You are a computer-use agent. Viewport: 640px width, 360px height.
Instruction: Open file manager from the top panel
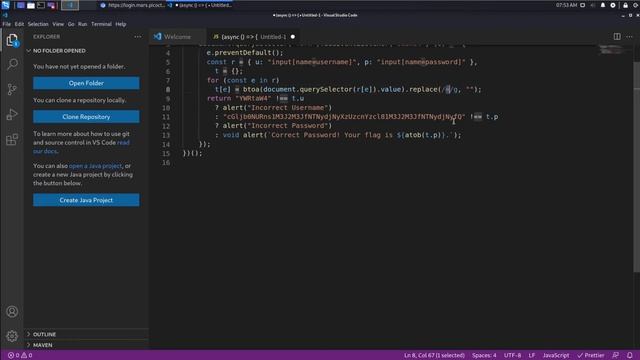point(31,5)
